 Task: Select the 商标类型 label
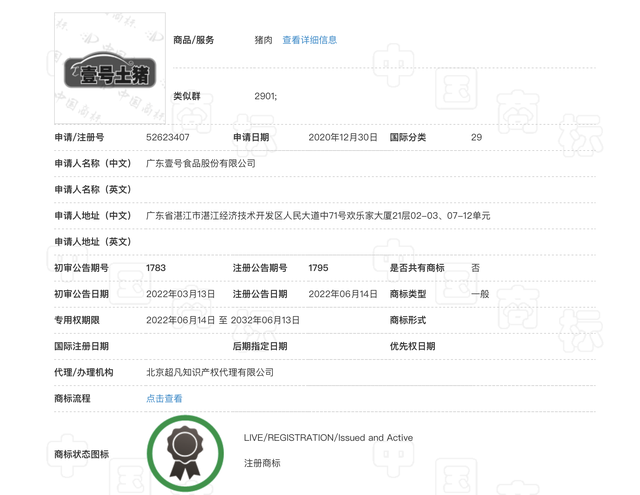(408, 294)
